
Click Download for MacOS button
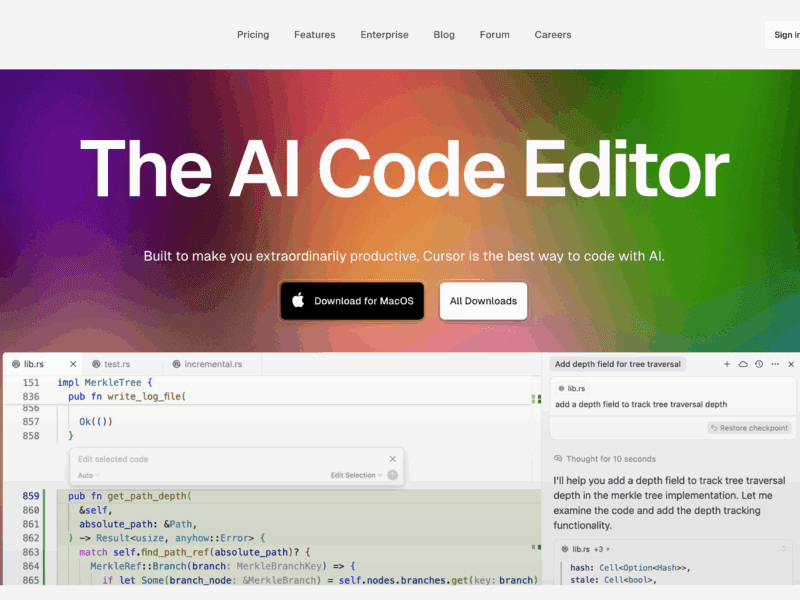pyautogui.click(x=352, y=301)
